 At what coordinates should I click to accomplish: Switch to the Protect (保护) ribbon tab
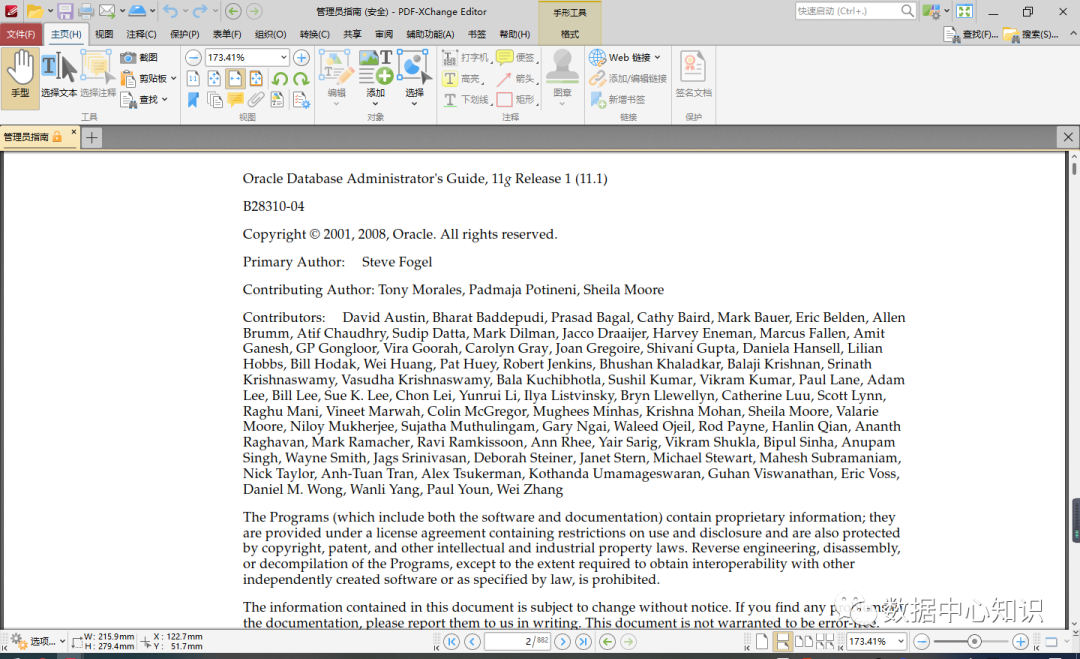185,34
